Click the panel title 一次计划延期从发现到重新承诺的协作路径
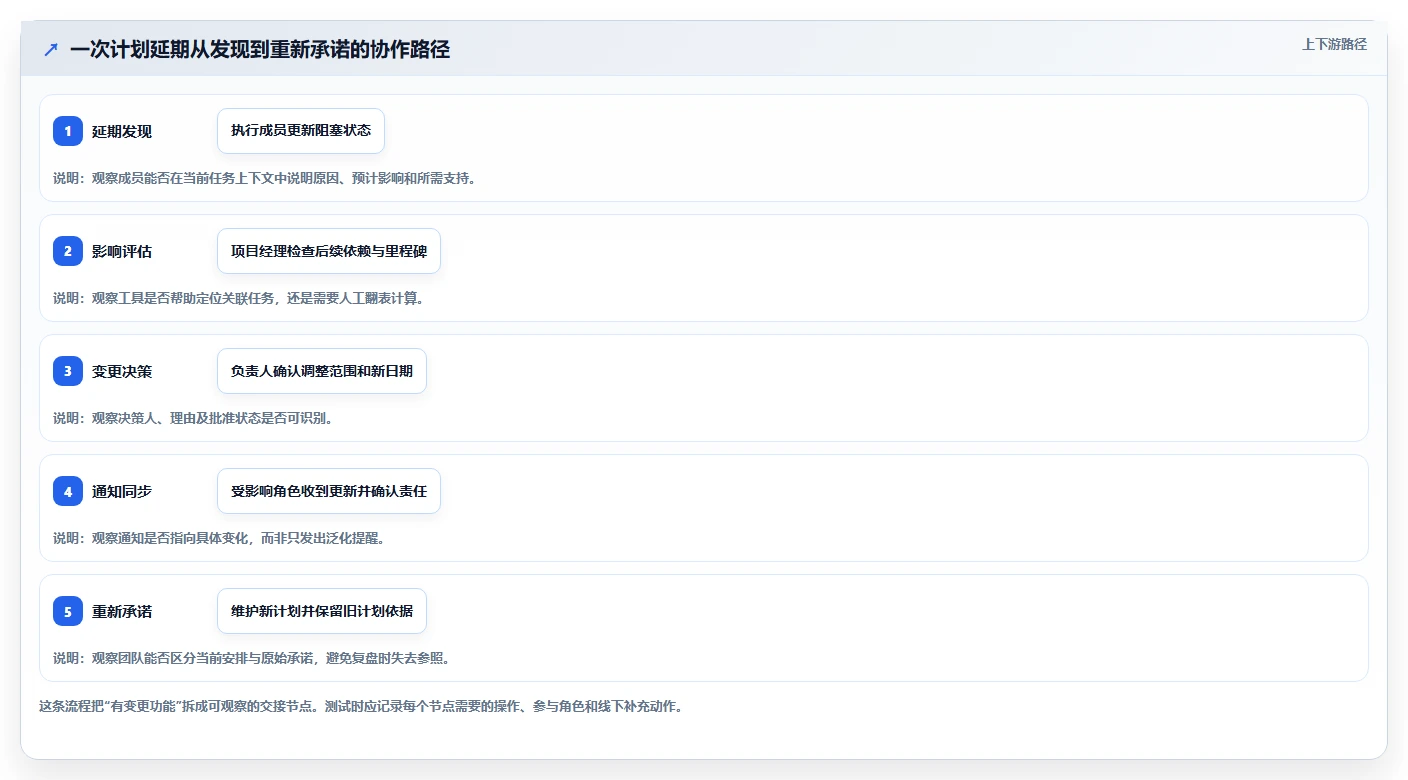 (x=260, y=50)
